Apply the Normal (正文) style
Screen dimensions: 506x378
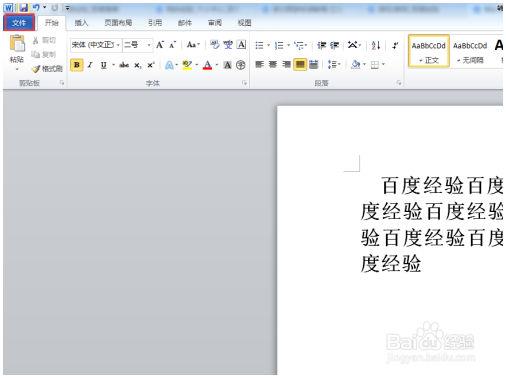pos(429,51)
